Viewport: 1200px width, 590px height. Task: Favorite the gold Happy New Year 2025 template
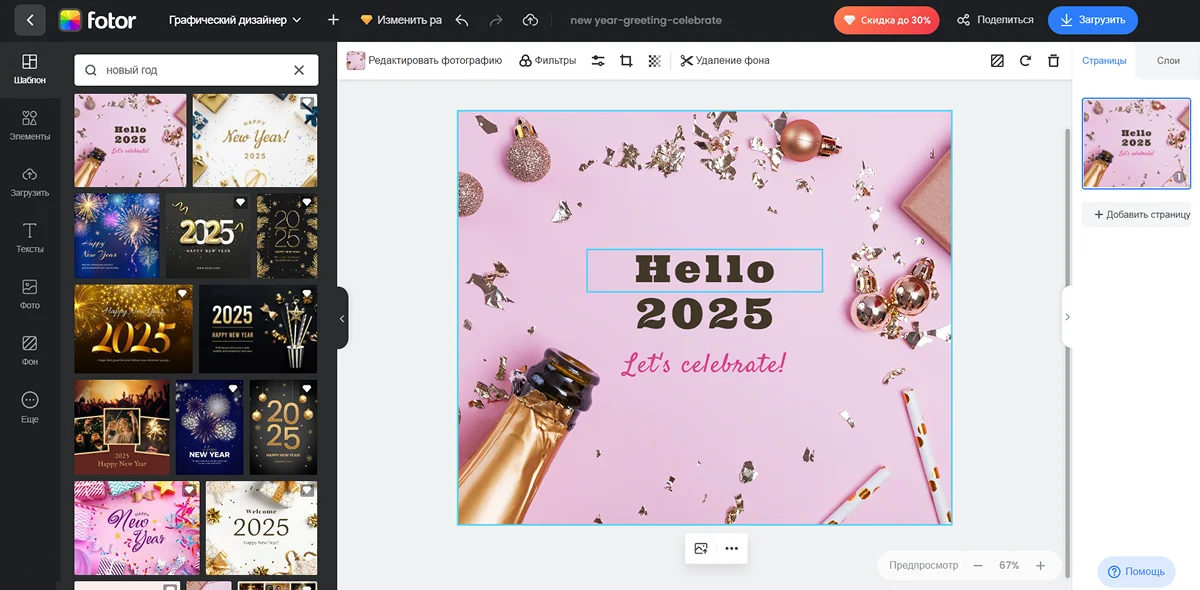pyautogui.click(x=182, y=294)
